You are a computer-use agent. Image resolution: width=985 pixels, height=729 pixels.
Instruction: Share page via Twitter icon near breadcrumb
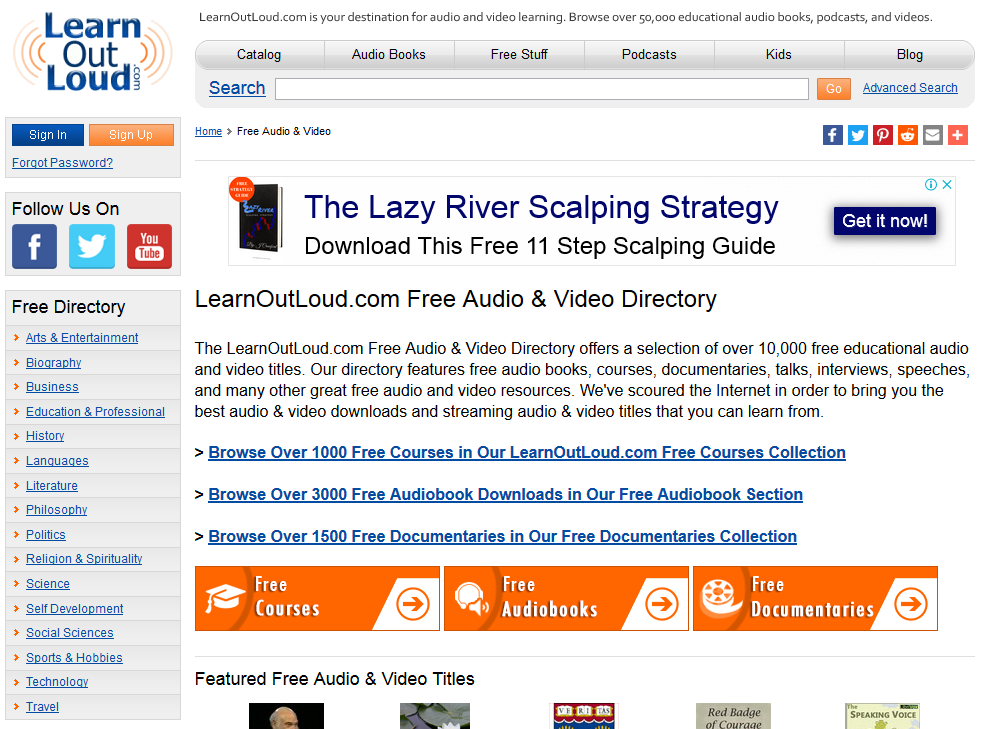(x=857, y=134)
